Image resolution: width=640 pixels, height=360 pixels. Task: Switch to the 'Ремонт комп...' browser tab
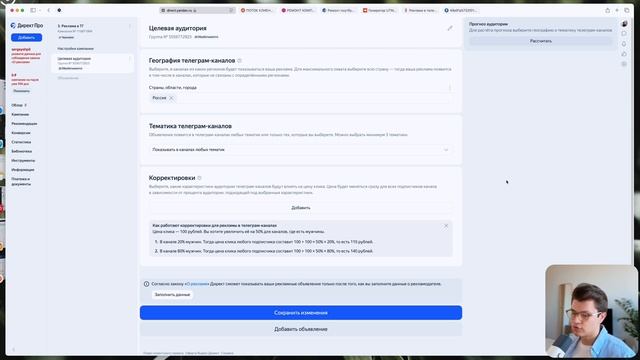(298, 10)
